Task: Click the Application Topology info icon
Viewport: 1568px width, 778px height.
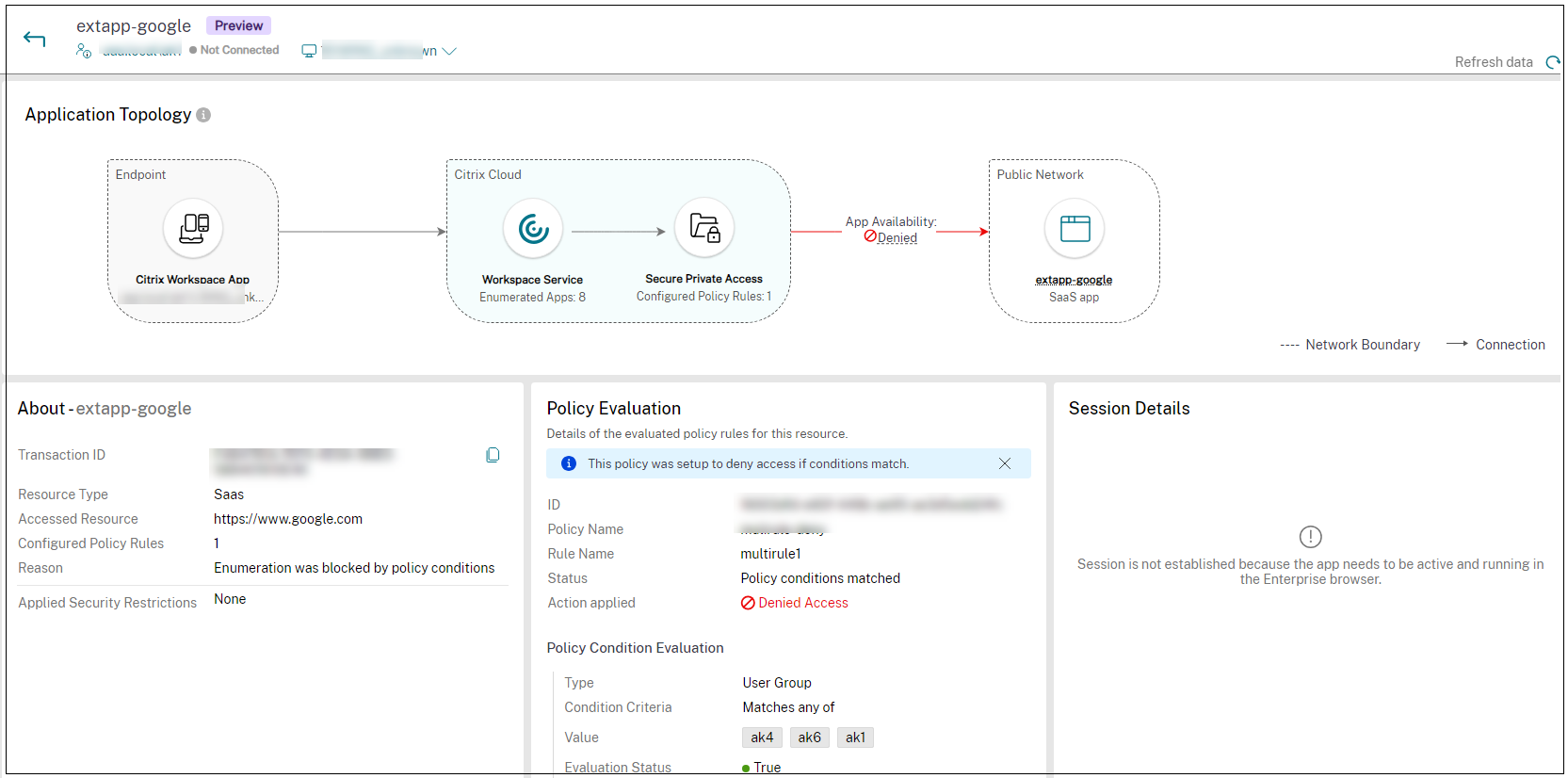Action: pyautogui.click(x=203, y=115)
